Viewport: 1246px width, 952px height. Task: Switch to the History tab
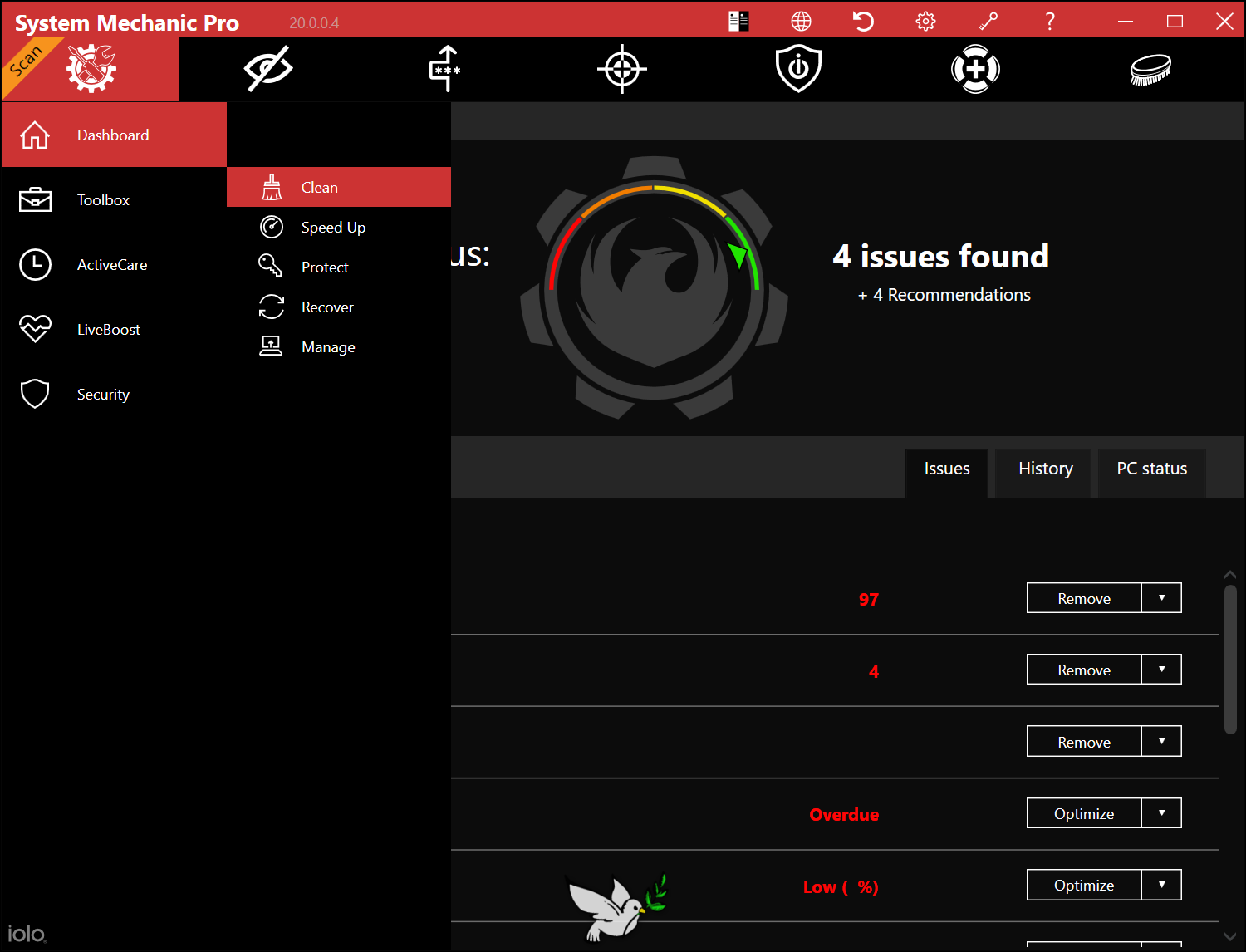click(x=1045, y=473)
